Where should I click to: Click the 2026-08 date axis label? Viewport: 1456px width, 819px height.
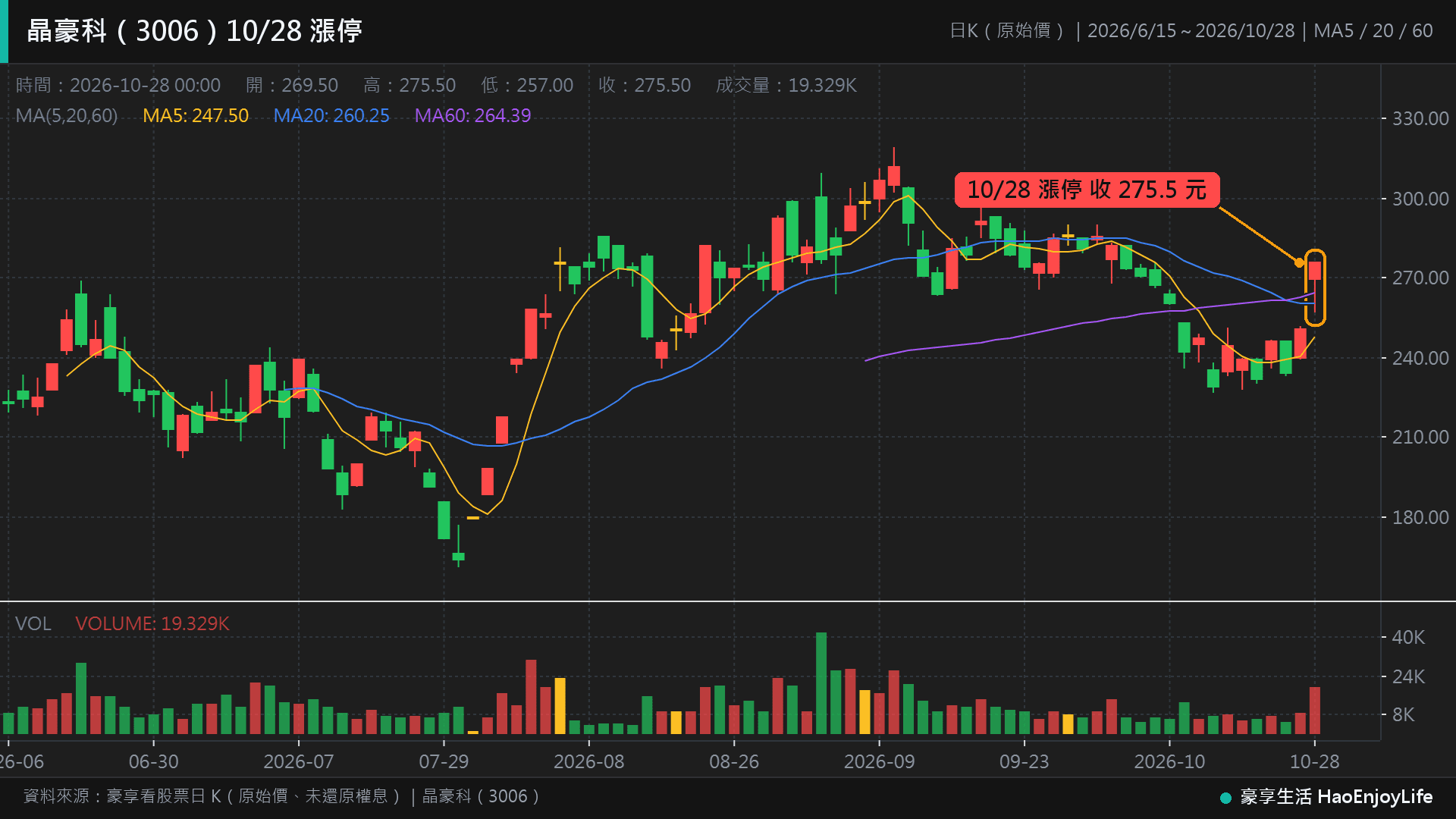pyautogui.click(x=589, y=761)
